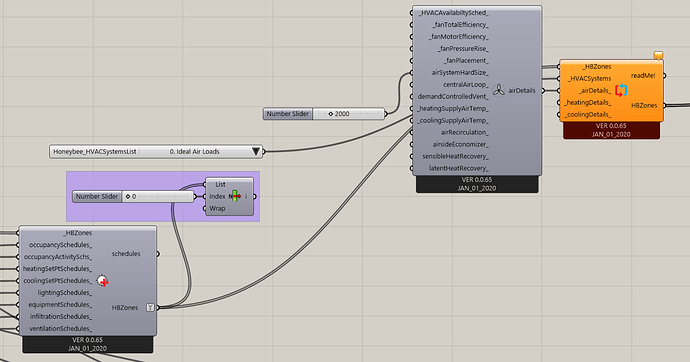Click the List Item component icon
Screen dimensions: 690x362
coord(235,196)
